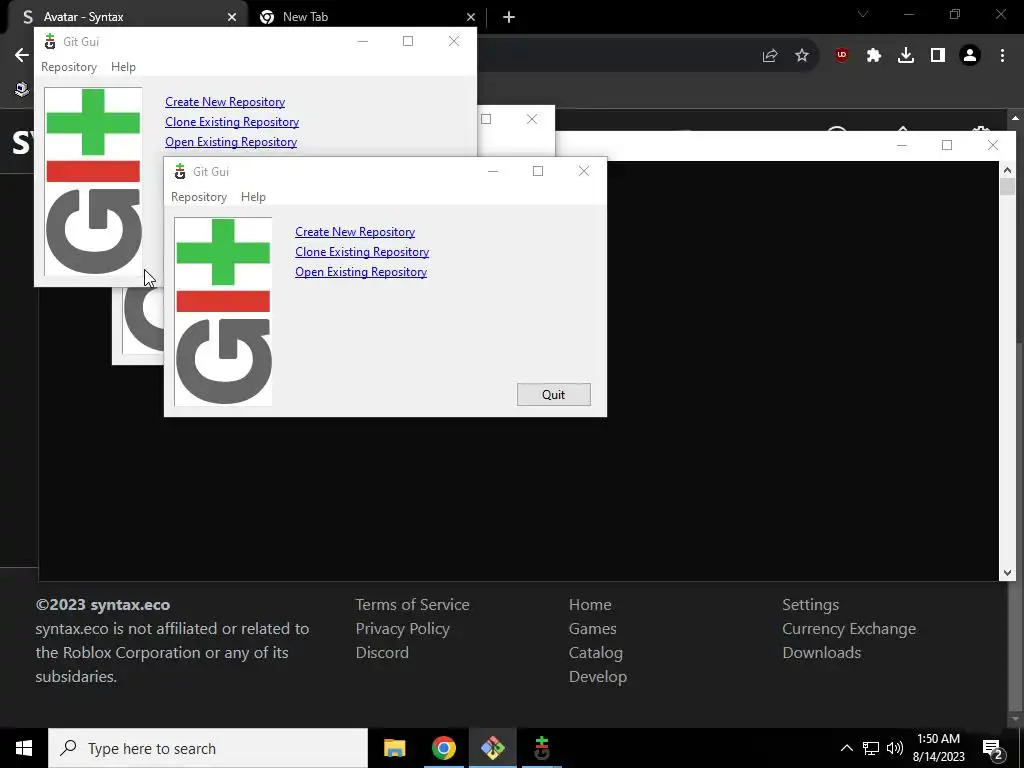Switch to the New Tab browser tab

366,17
